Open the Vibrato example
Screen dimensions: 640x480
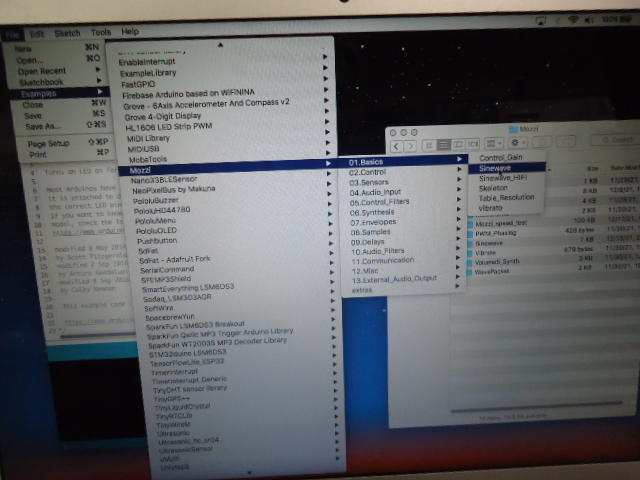[507, 208]
